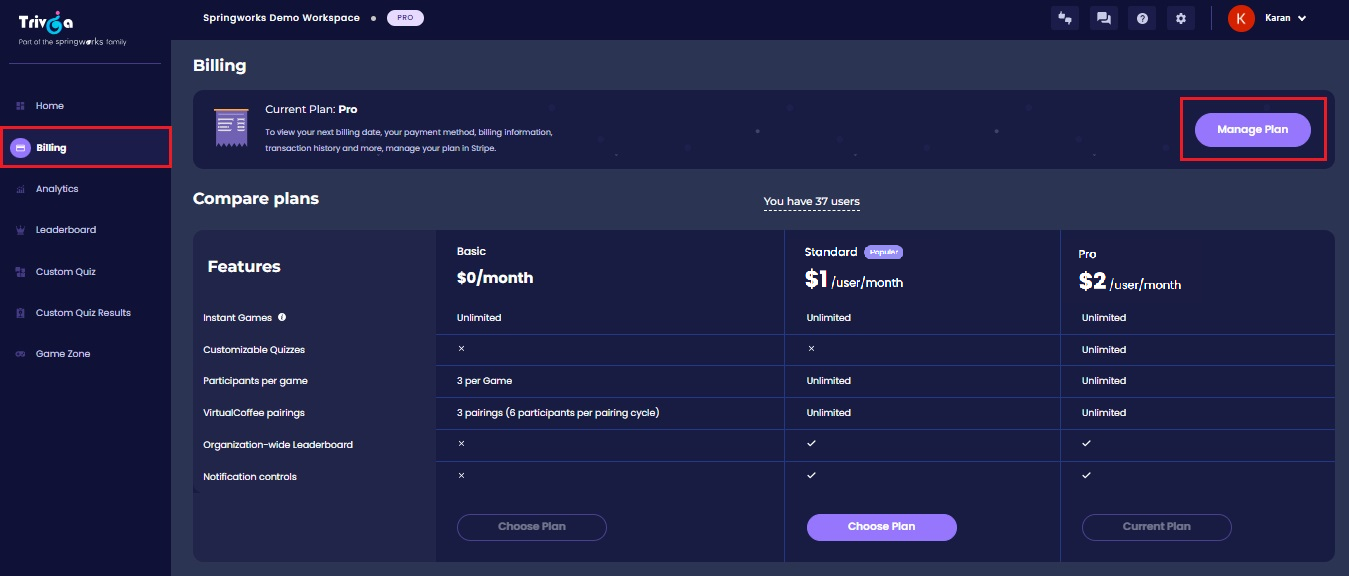Click the Leaderboard crown icon
The image size is (1349, 576).
click(20, 230)
